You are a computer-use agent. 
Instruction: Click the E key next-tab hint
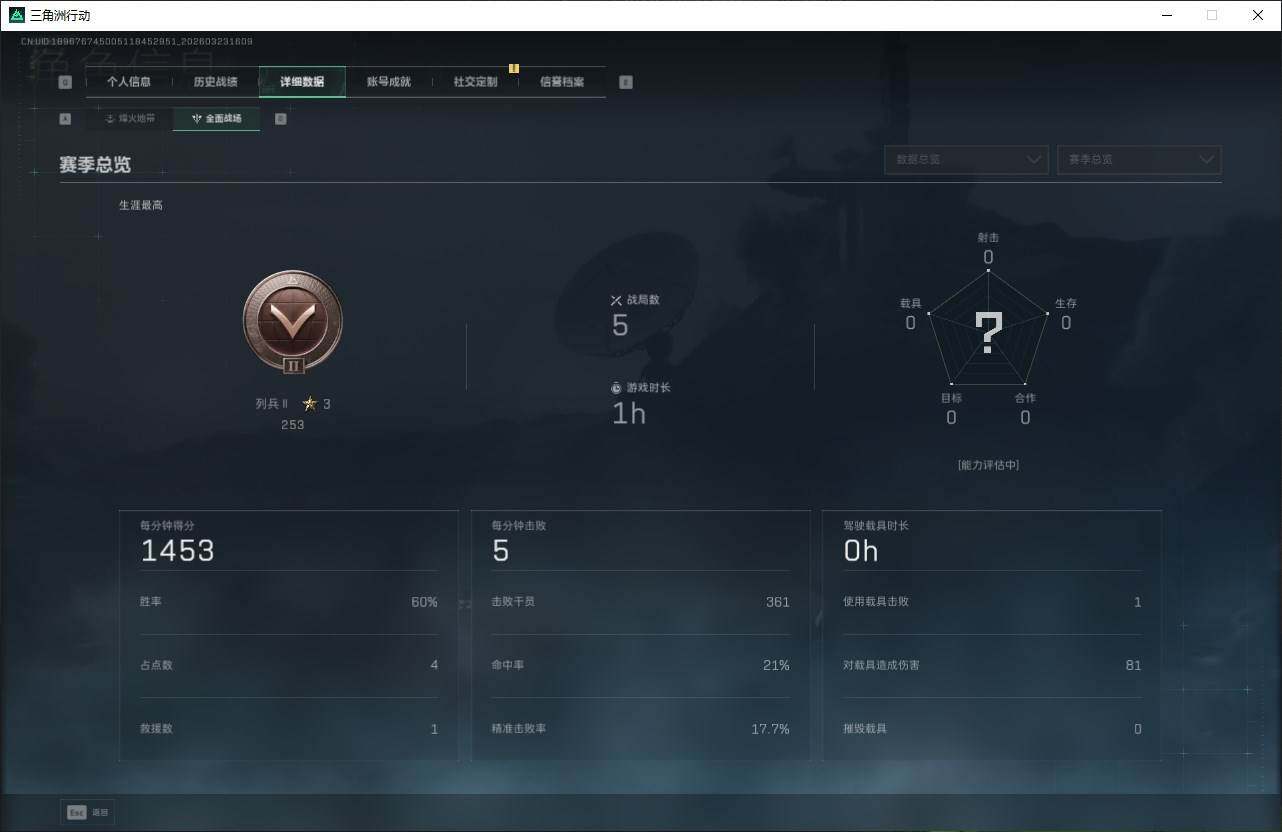pyautogui.click(x=626, y=82)
